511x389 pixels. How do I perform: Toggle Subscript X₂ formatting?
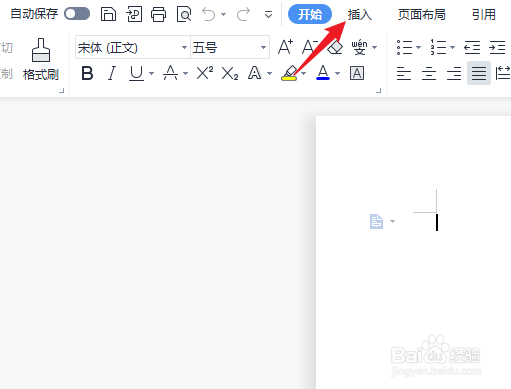click(230, 73)
